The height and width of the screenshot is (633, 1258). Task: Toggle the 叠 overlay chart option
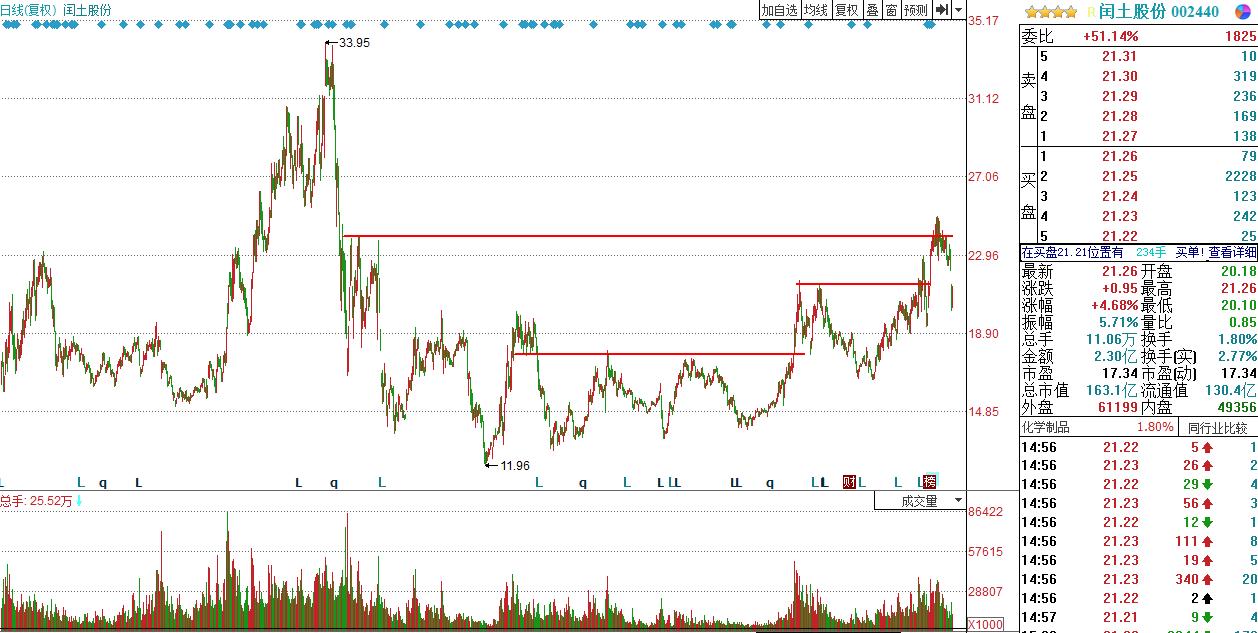point(872,10)
